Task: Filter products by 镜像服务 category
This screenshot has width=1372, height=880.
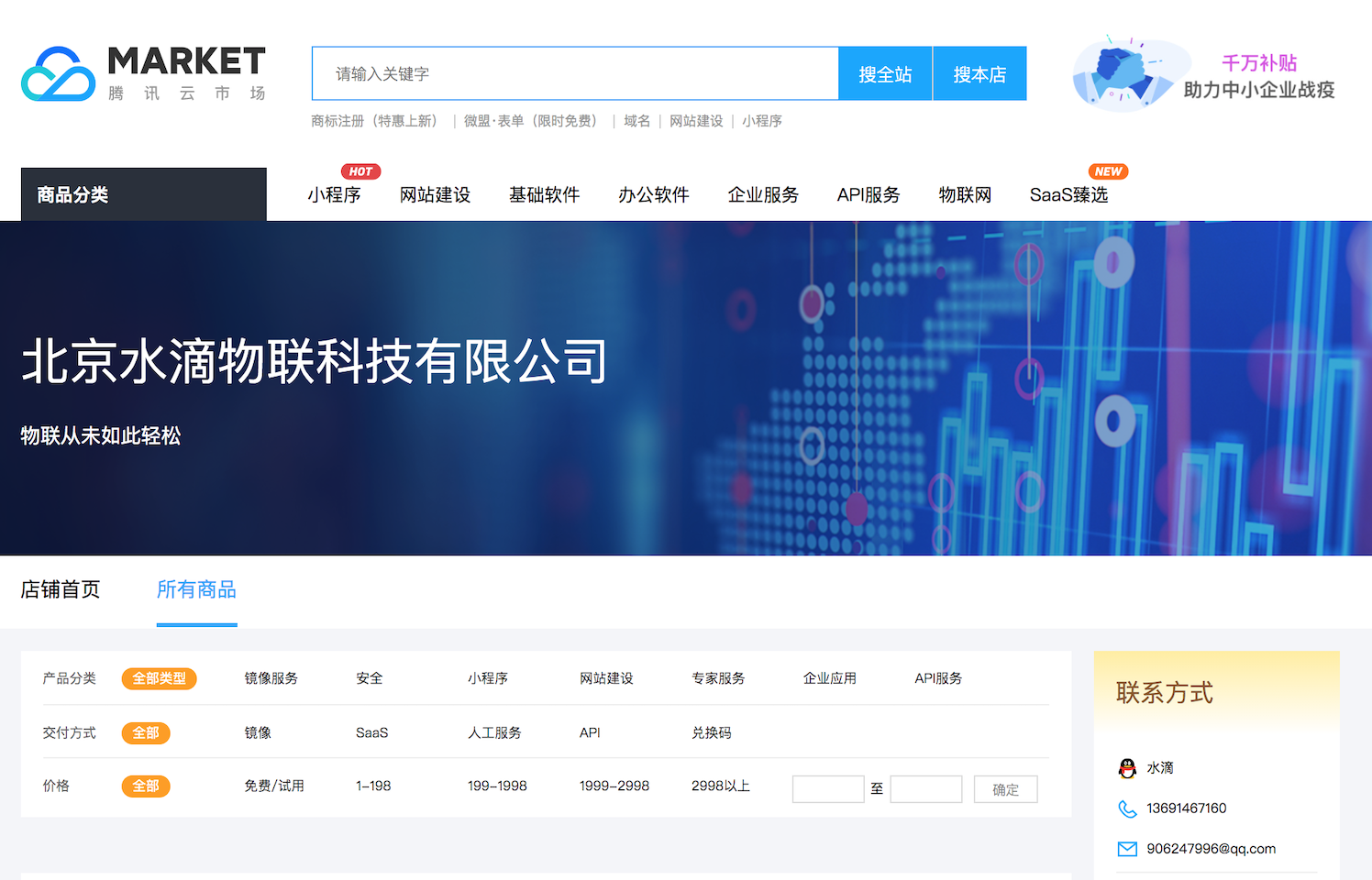Action: point(271,678)
